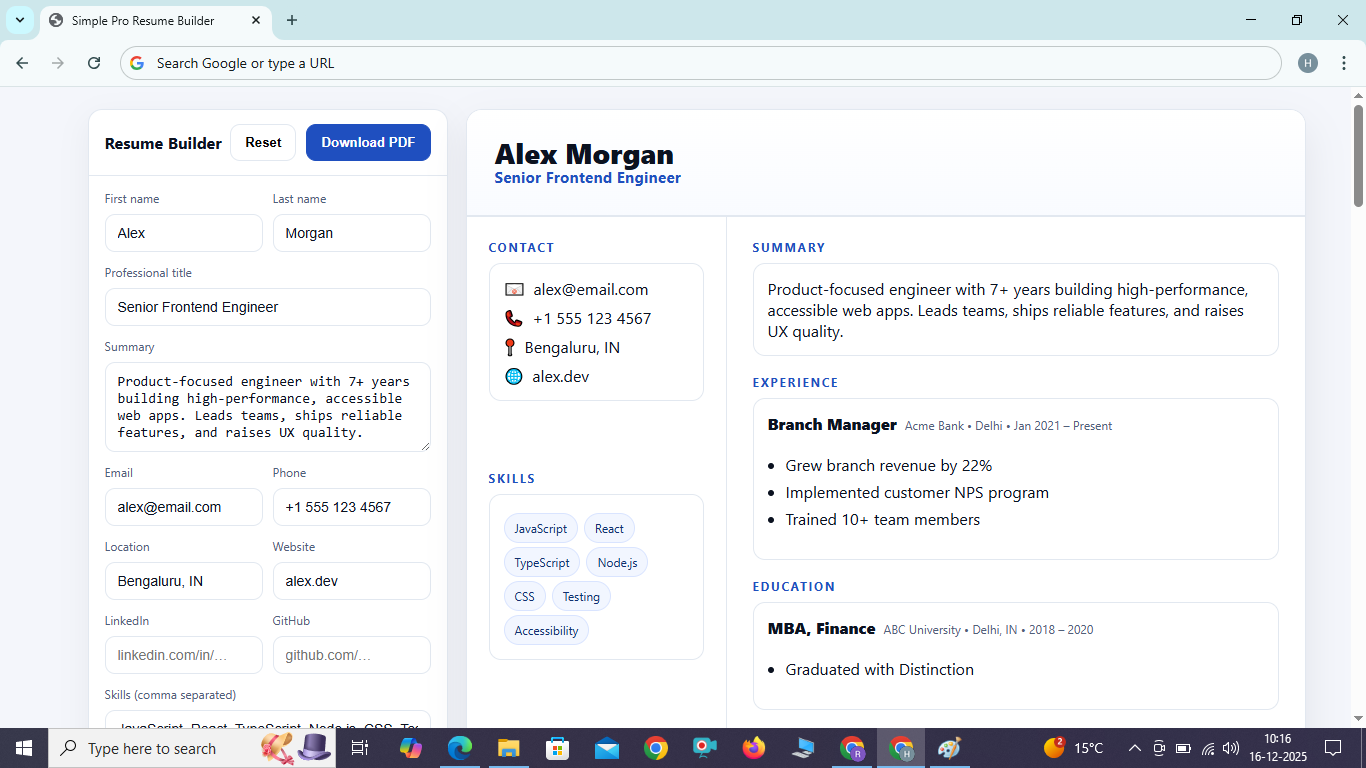Reload the page using the refresh icon
The height and width of the screenshot is (768, 1366).
pyautogui.click(x=93, y=62)
